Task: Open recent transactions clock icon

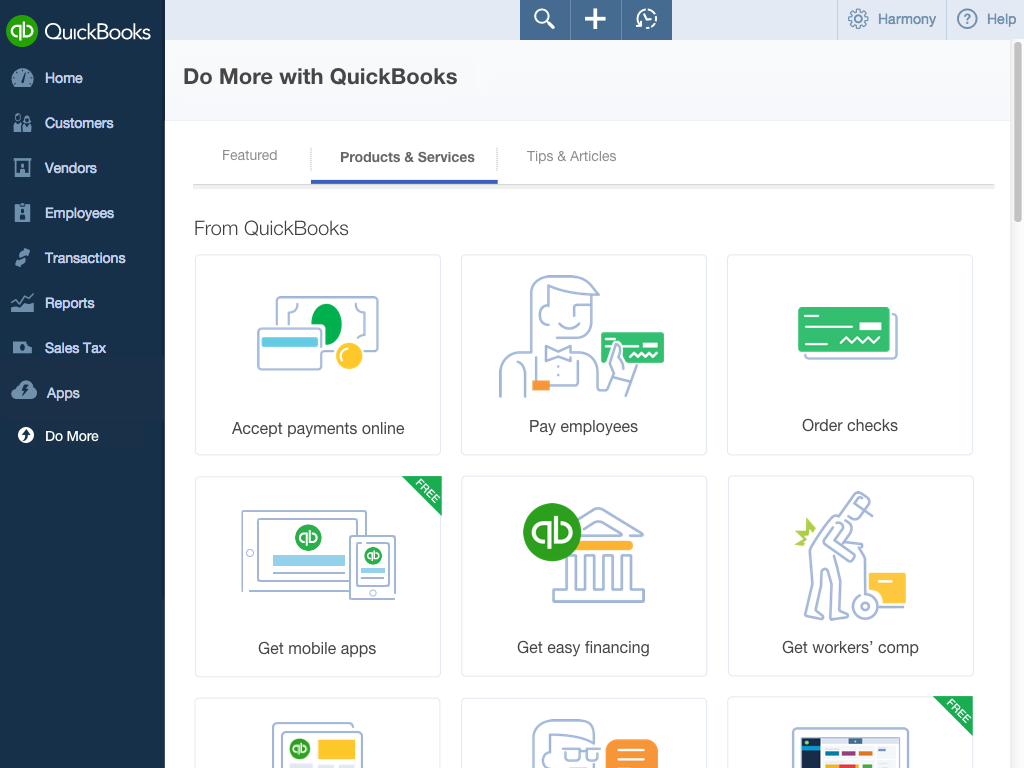Action: click(x=646, y=20)
